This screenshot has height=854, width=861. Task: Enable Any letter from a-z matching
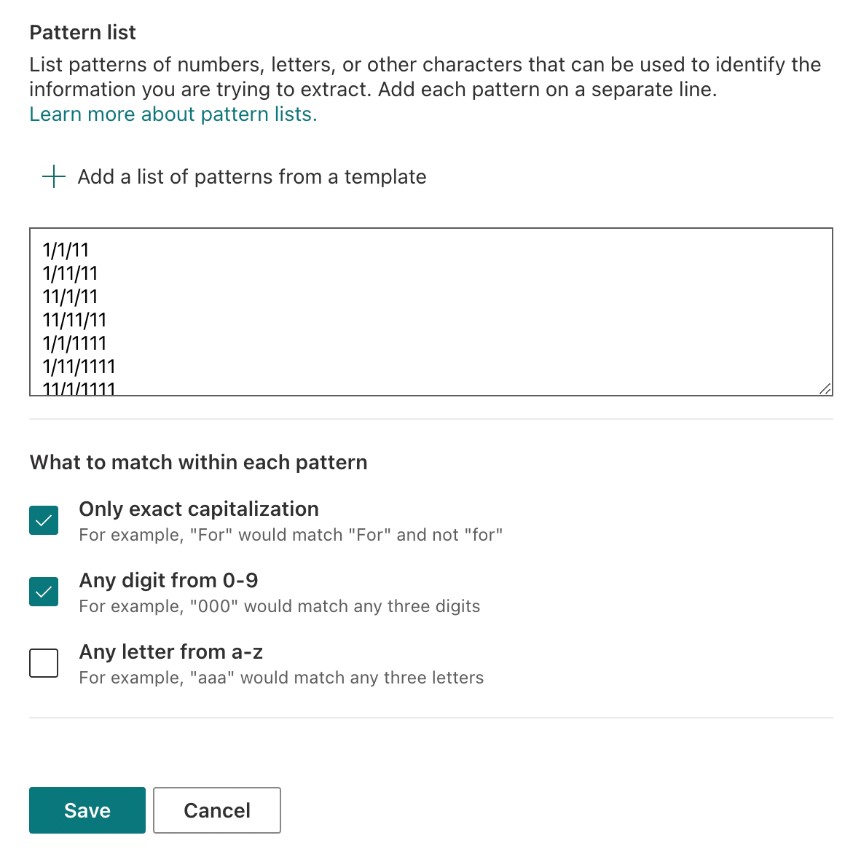(x=44, y=662)
